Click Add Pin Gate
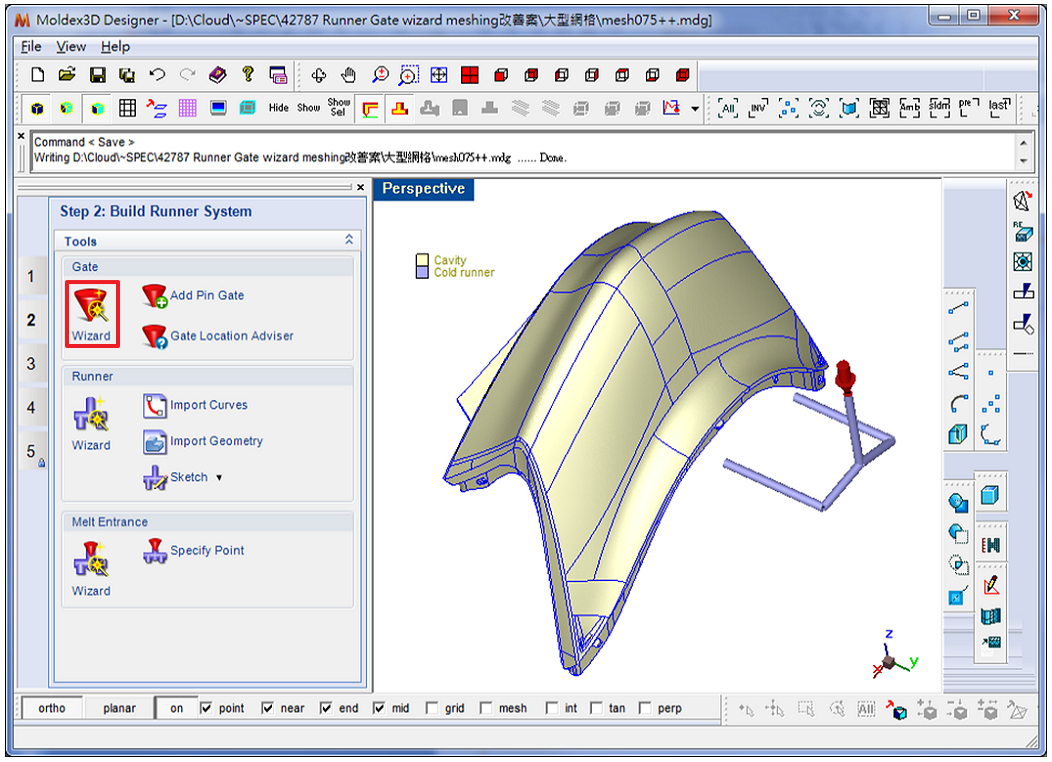1052x762 pixels. [x=193, y=295]
